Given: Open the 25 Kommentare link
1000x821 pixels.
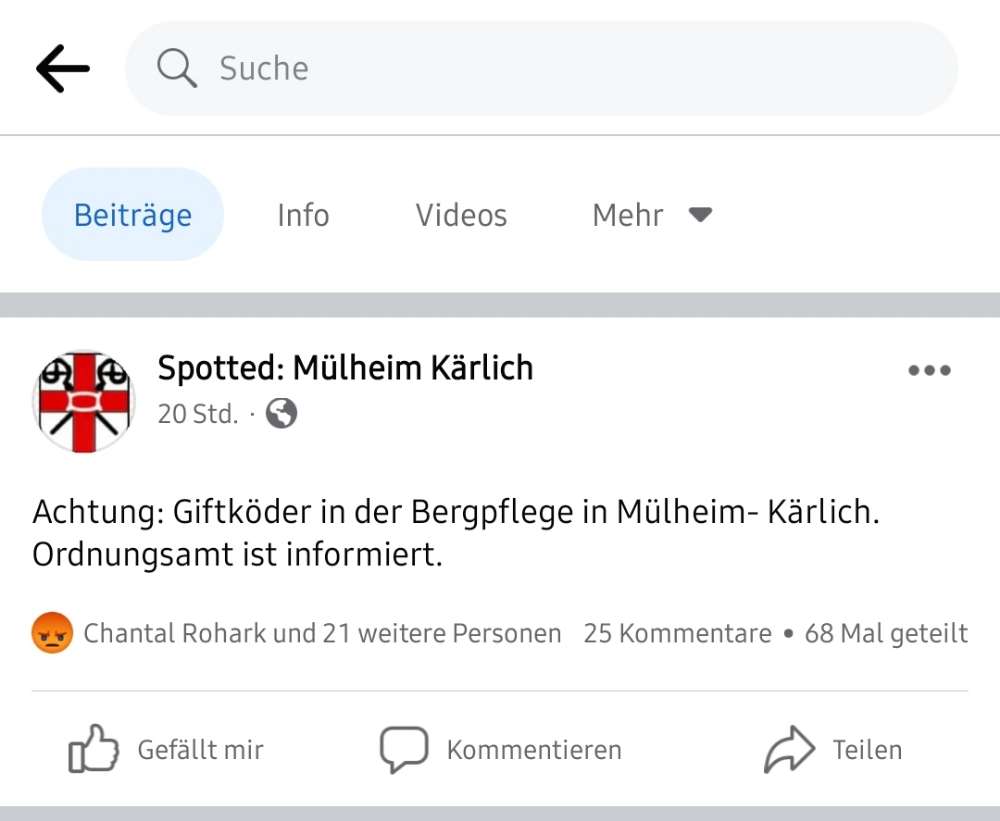Looking at the screenshot, I should tap(676, 633).
